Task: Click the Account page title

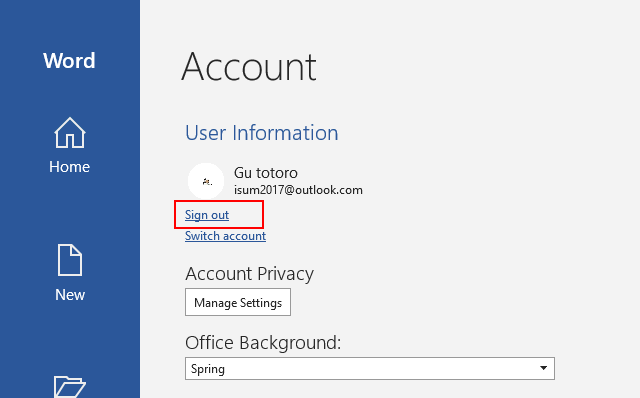Action: pyautogui.click(x=249, y=67)
